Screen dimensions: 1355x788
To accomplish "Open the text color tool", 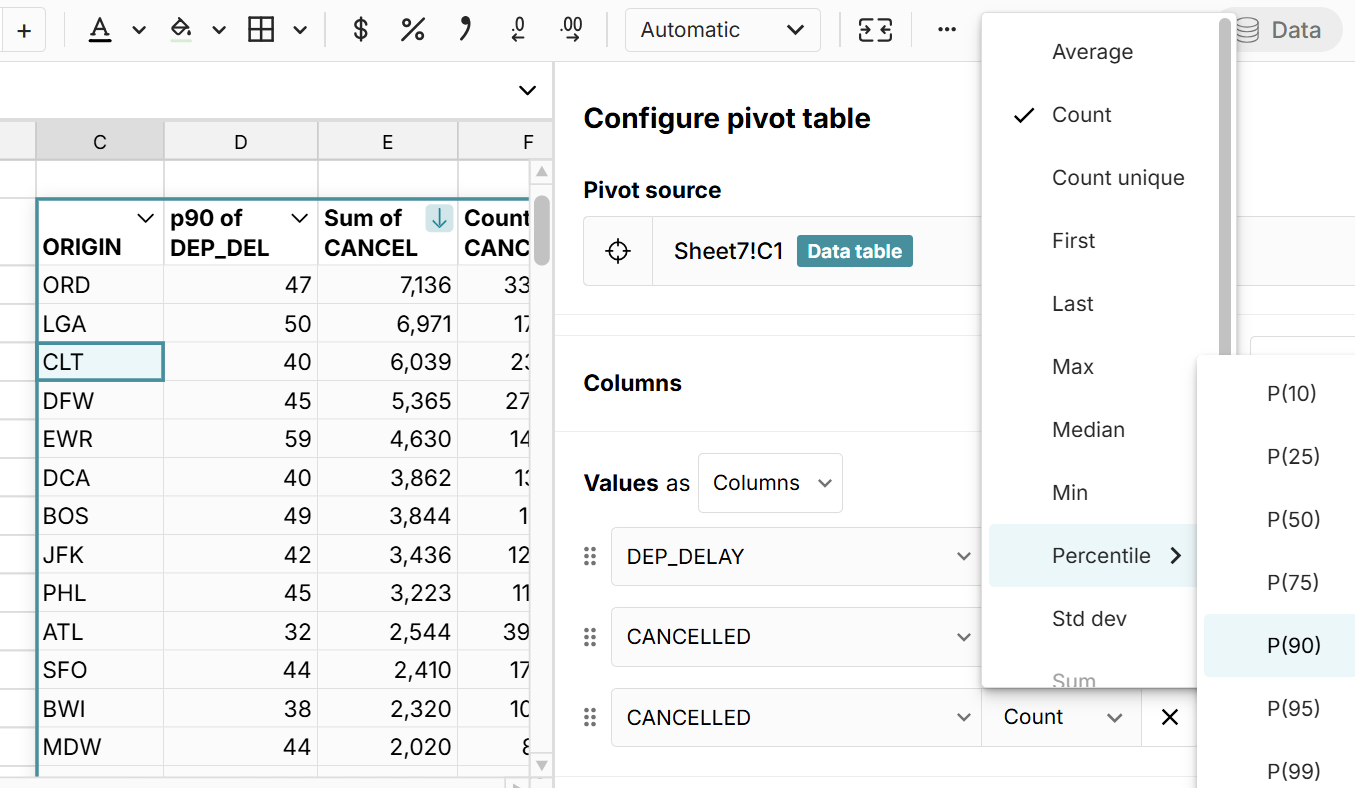I will tap(100, 29).
